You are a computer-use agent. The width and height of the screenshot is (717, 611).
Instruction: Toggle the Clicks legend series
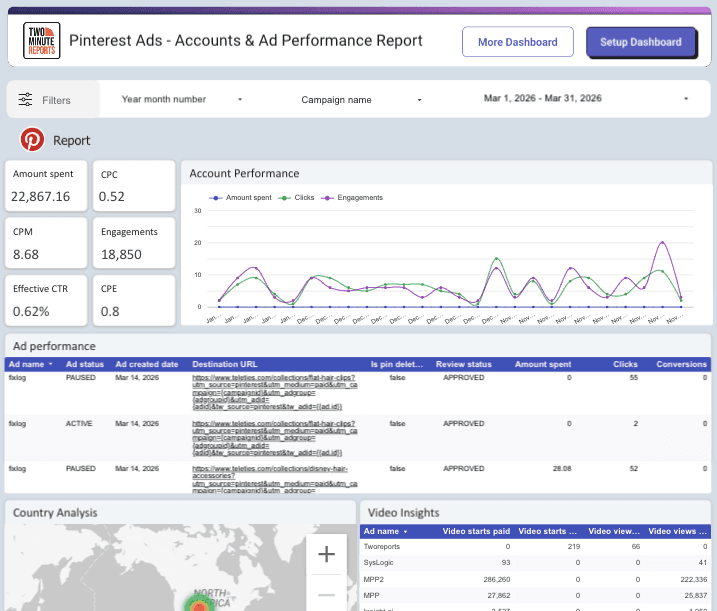tap(296, 198)
